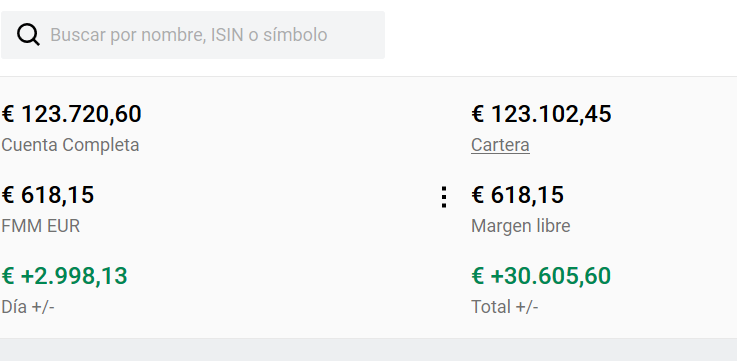Click the Día +/- label
Image resolution: width=737 pixels, height=361 pixels.
(28, 307)
